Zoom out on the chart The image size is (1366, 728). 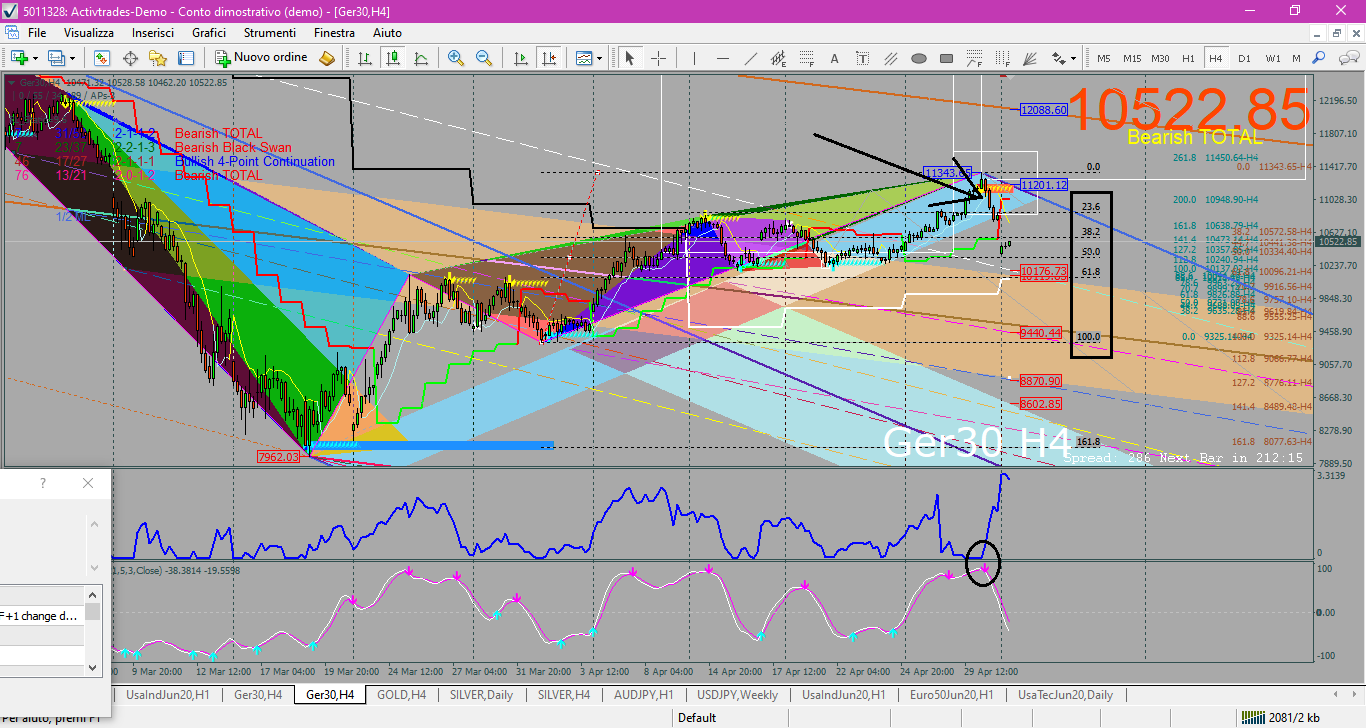coord(484,58)
